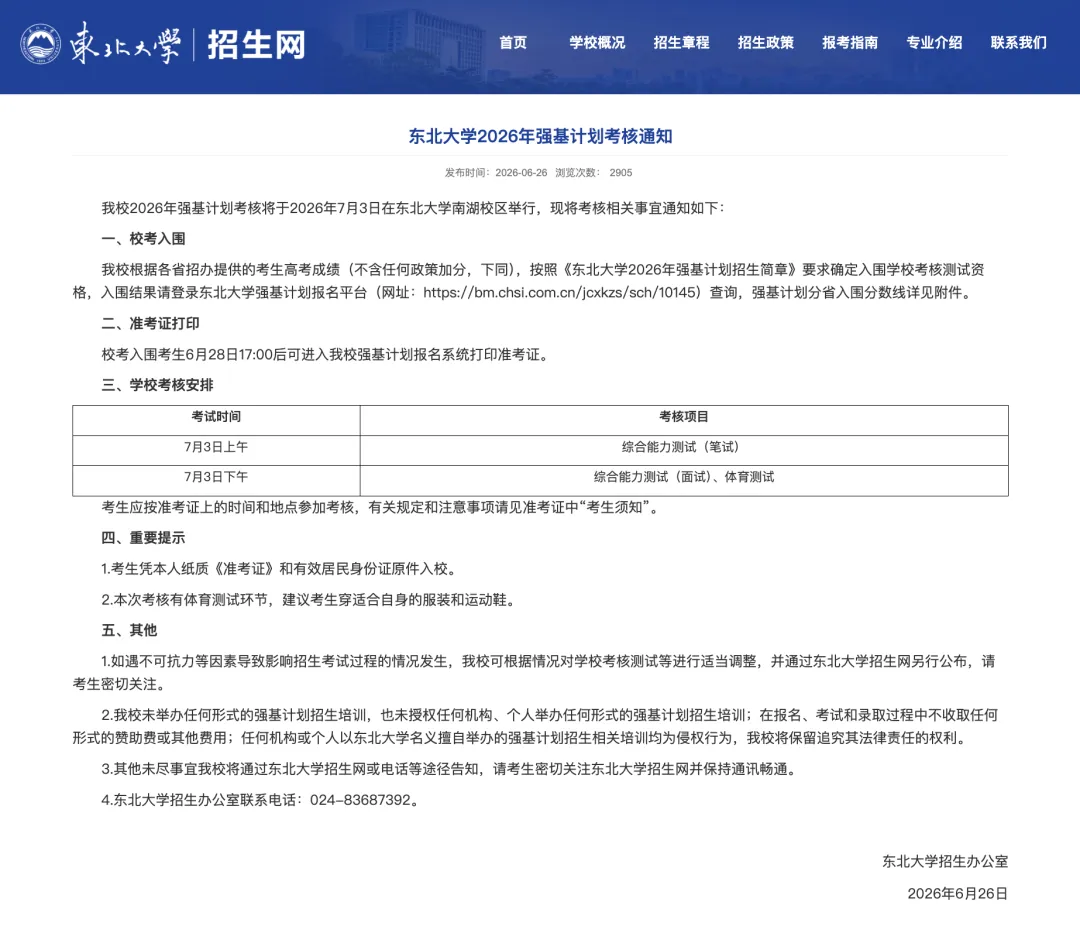The width and height of the screenshot is (1080, 926).
Task: Click the table header 考试时间
Action: click(x=216, y=417)
